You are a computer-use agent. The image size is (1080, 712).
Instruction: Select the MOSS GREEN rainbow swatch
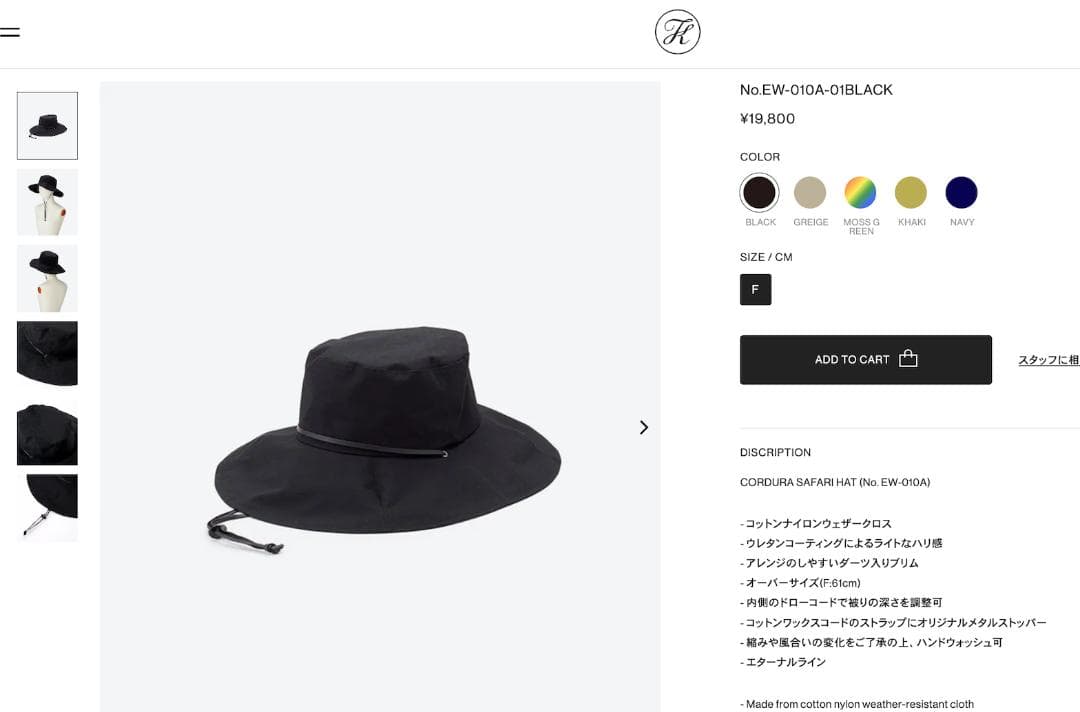click(861, 193)
